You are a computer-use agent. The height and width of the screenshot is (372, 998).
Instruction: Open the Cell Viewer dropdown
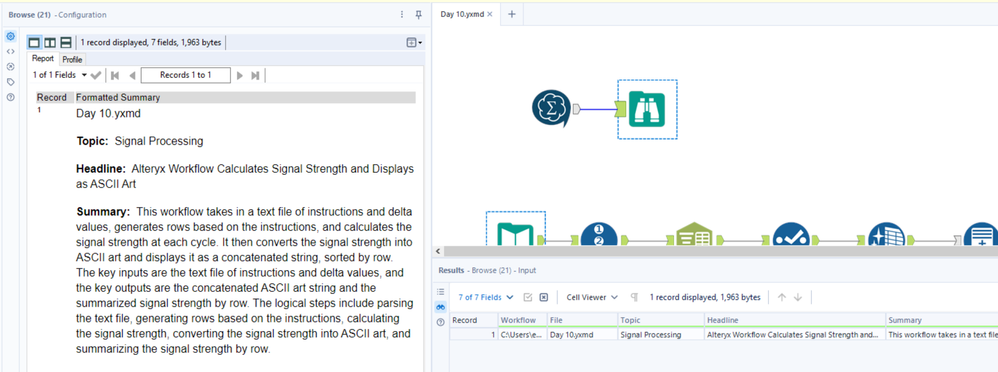click(592, 297)
